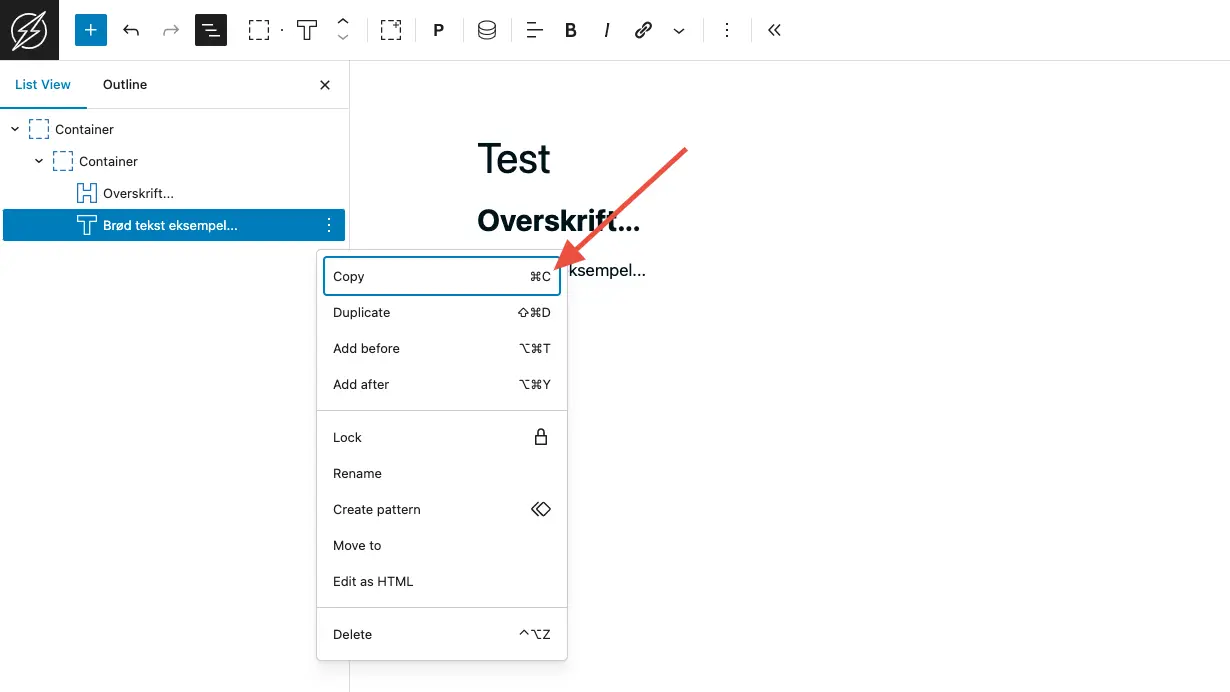This screenshot has height=692, width=1230.
Task: Collapse the nested Container tree item
Action: pyautogui.click(x=39, y=161)
